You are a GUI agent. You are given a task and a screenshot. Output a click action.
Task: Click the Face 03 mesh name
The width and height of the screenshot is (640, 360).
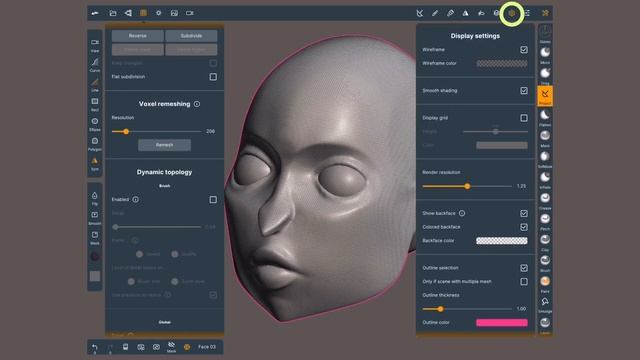207,347
